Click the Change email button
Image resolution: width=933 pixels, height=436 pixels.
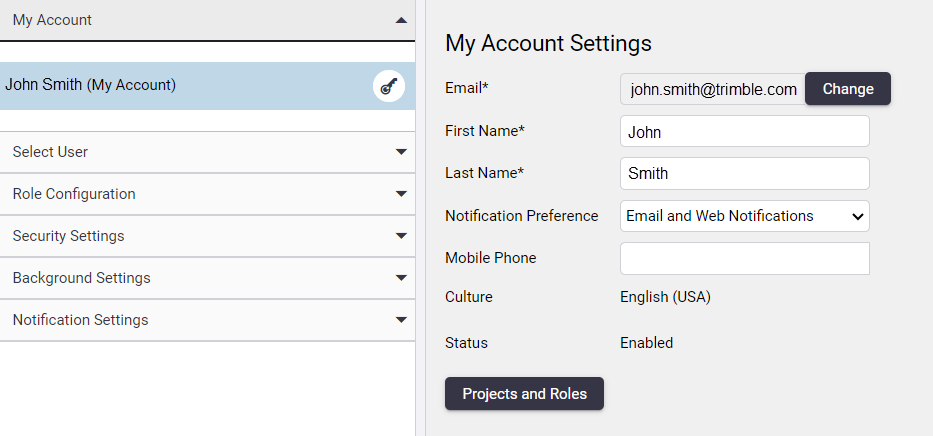pos(848,89)
